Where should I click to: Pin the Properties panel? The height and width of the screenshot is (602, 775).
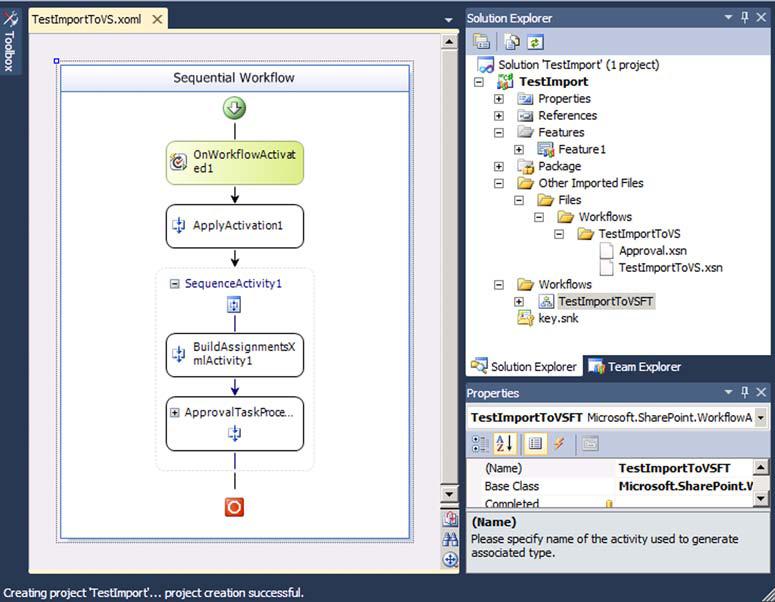pos(745,392)
